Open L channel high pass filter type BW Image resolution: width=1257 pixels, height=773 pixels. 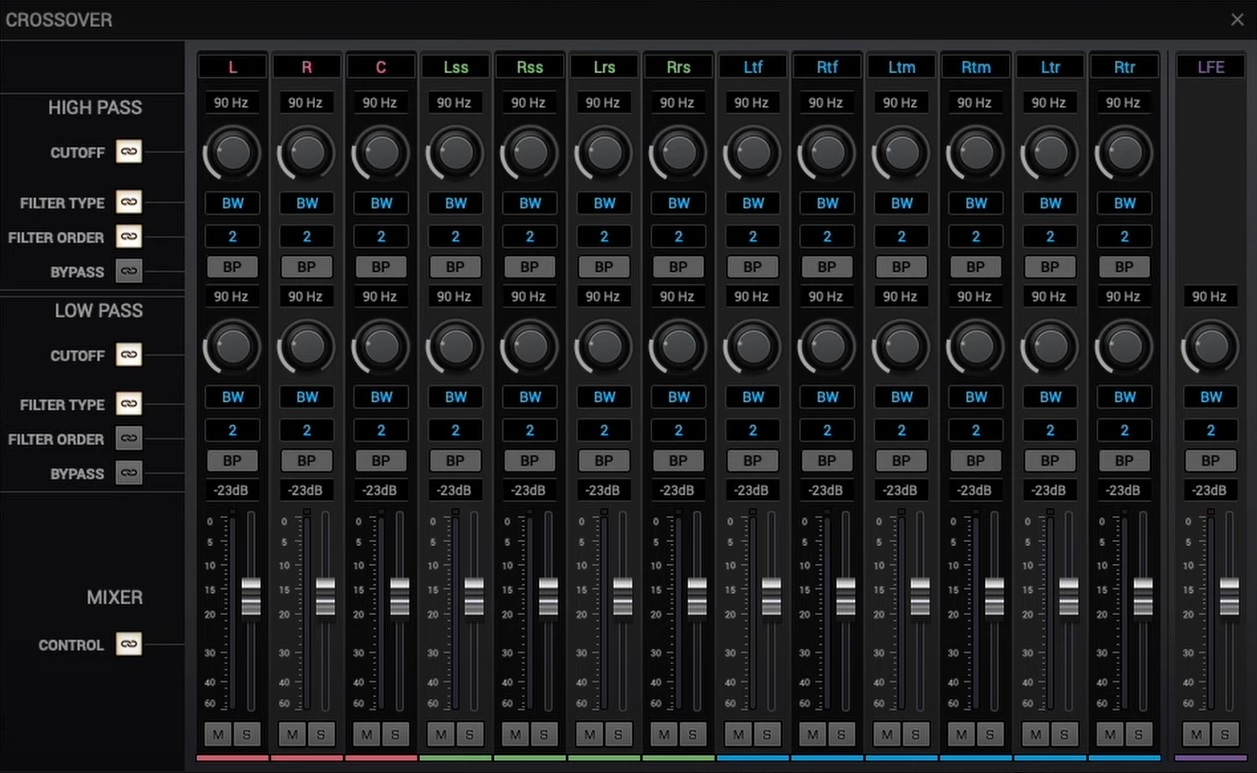pos(232,203)
